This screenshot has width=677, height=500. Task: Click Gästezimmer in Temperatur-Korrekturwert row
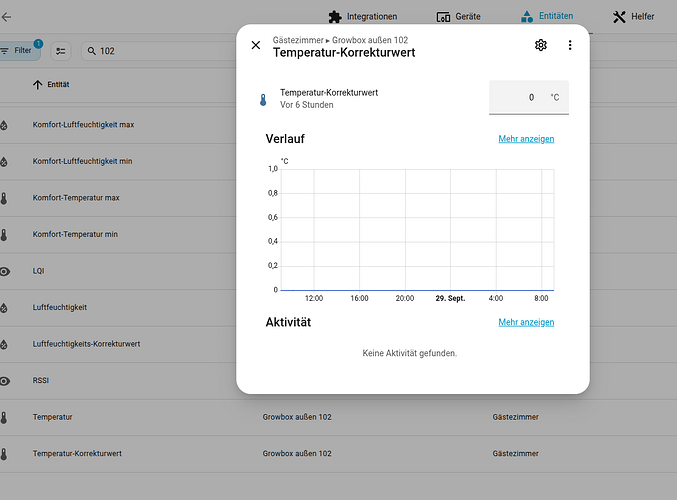click(516, 454)
